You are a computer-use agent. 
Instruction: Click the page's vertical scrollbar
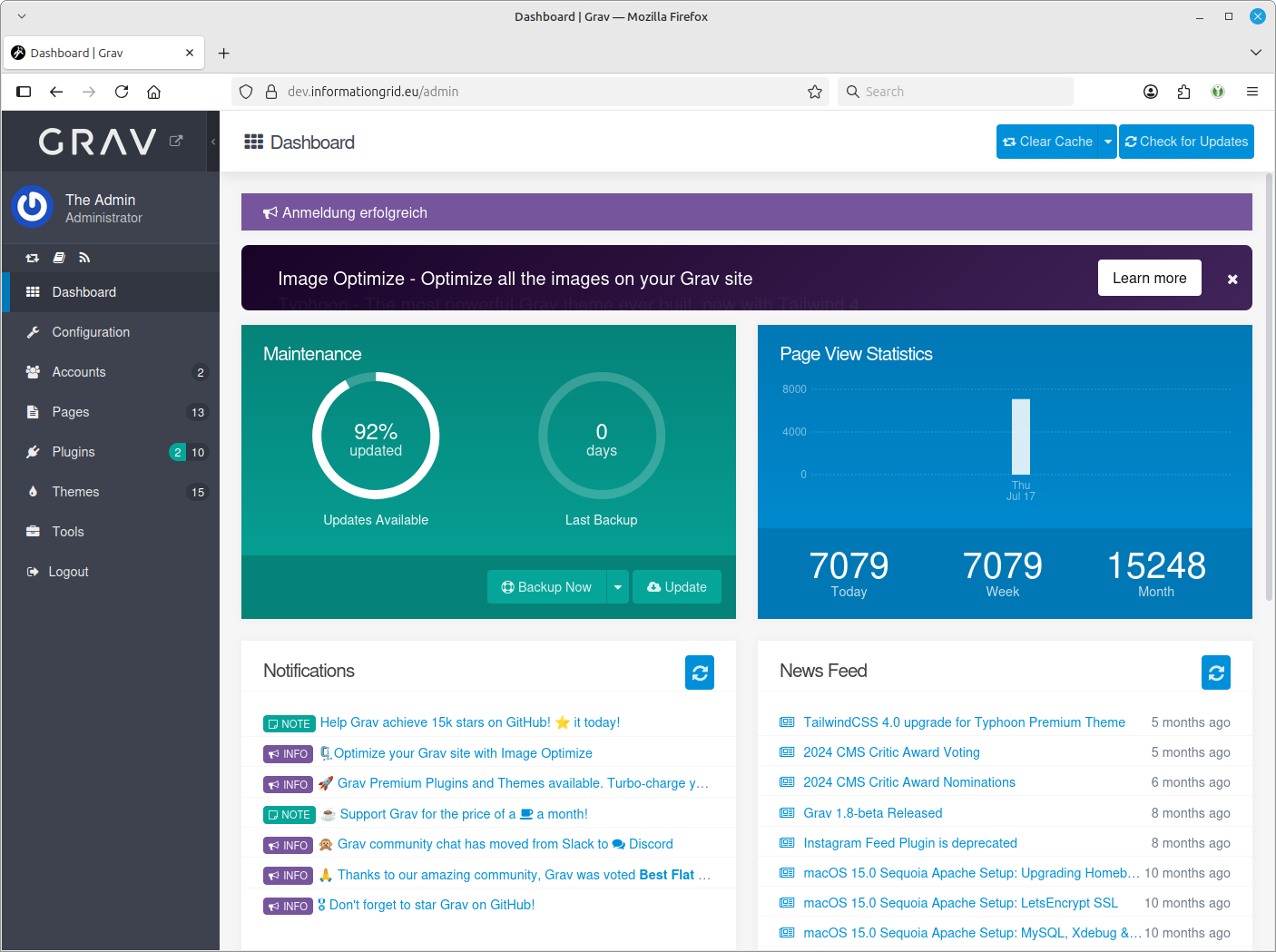click(1270, 390)
